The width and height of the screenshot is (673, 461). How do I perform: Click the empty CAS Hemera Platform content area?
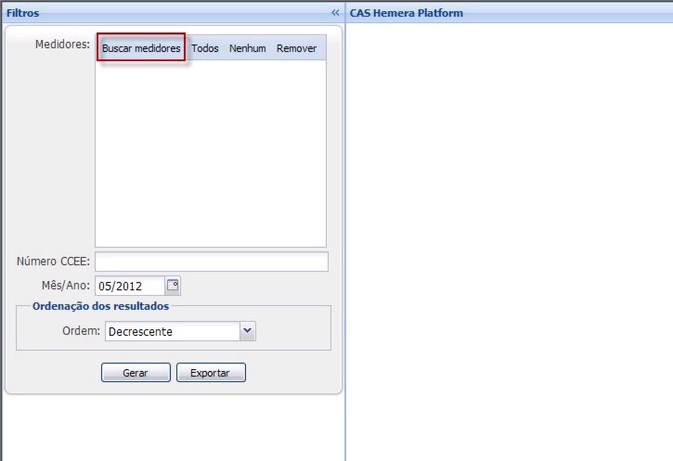click(x=509, y=240)
